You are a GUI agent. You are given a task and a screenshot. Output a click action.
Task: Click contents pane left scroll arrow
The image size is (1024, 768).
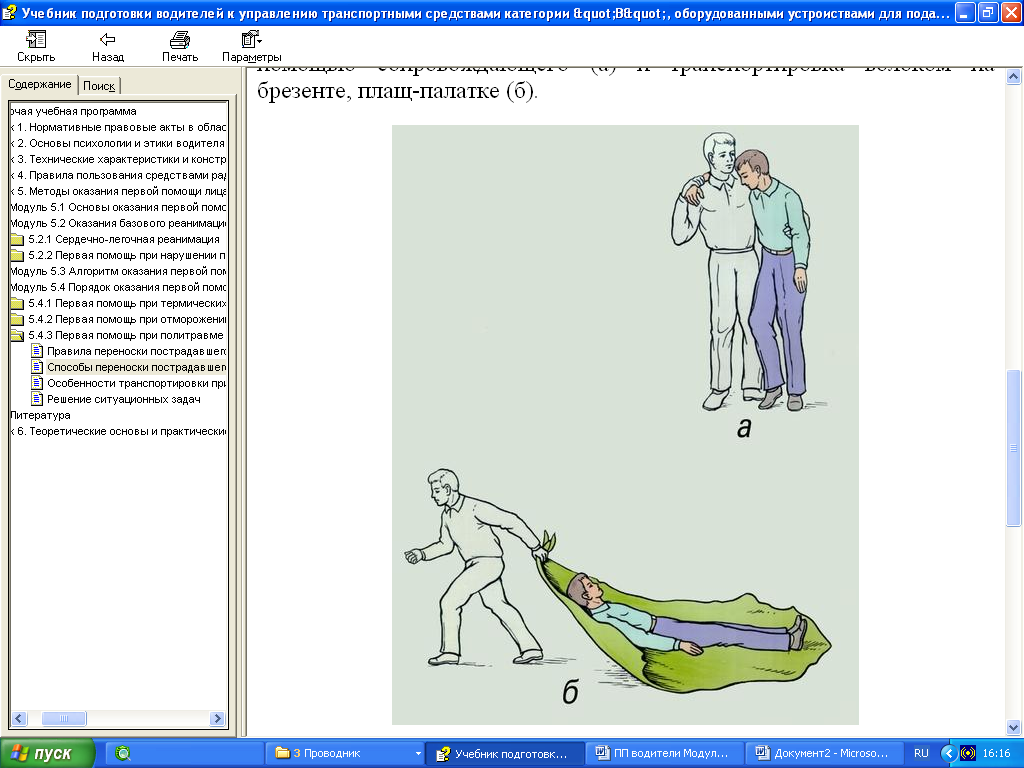tap(19, 718)
